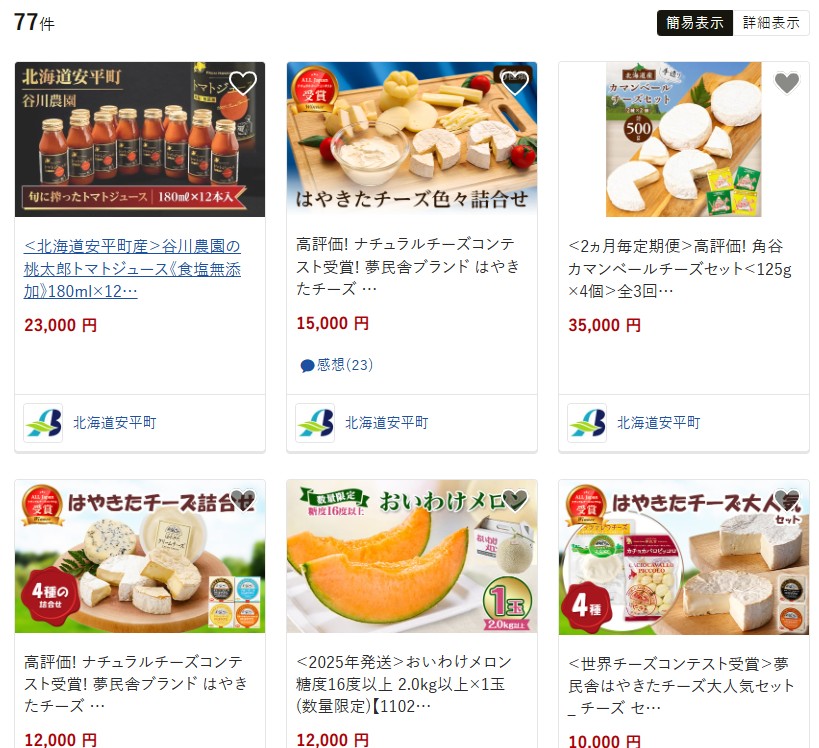Open reviews 感想(23) speech bubble icon
819x748 pixels.
coord(307,366)
